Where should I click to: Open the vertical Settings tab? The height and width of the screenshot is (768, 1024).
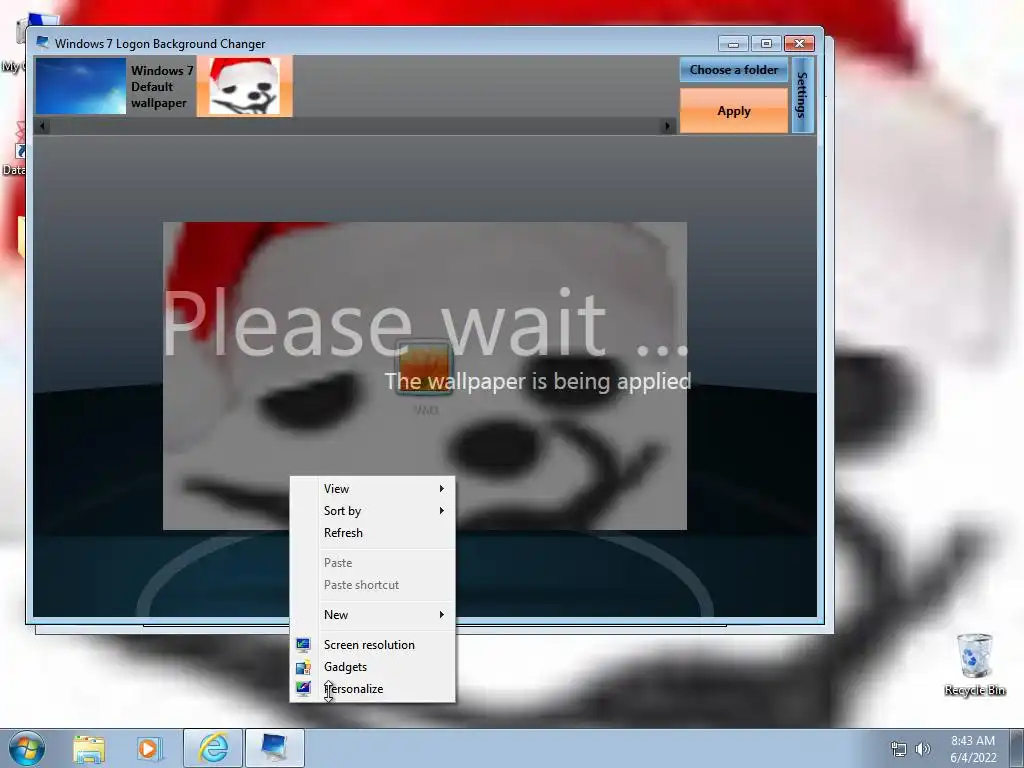coord(803,95)
